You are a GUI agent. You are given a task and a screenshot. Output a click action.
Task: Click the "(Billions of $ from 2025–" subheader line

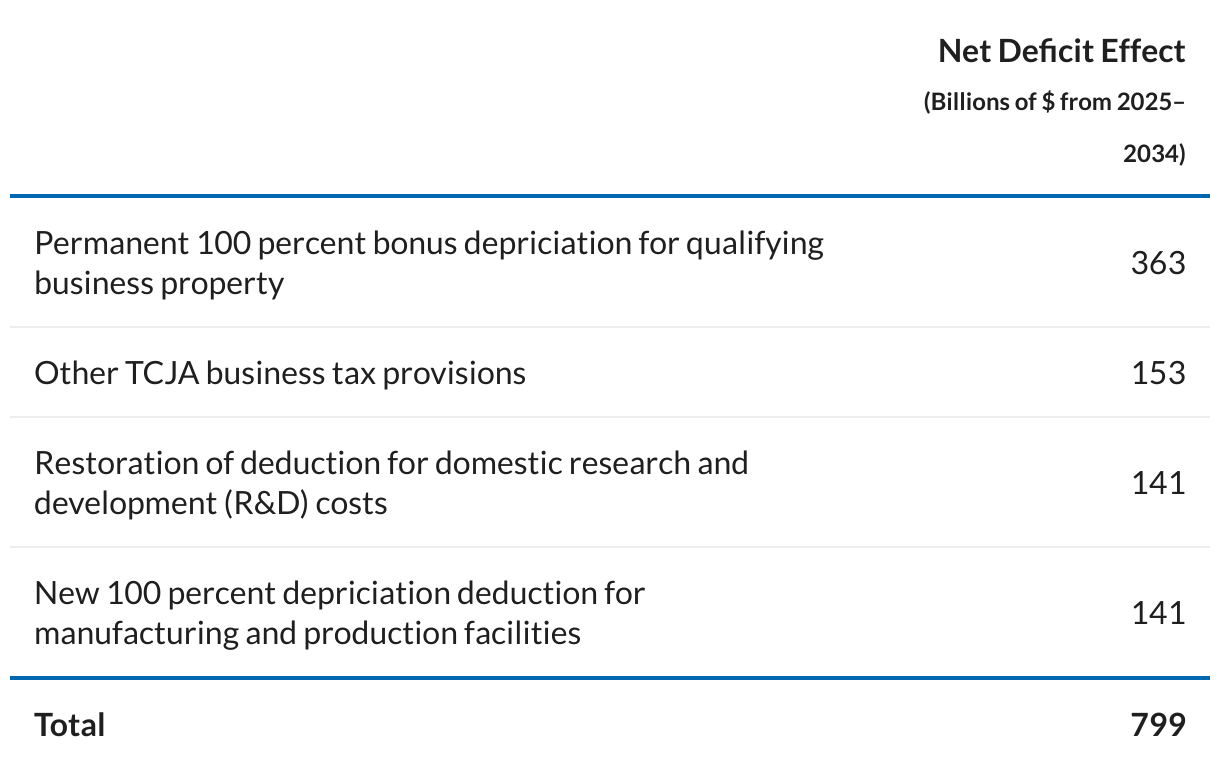click(1054, 102)
